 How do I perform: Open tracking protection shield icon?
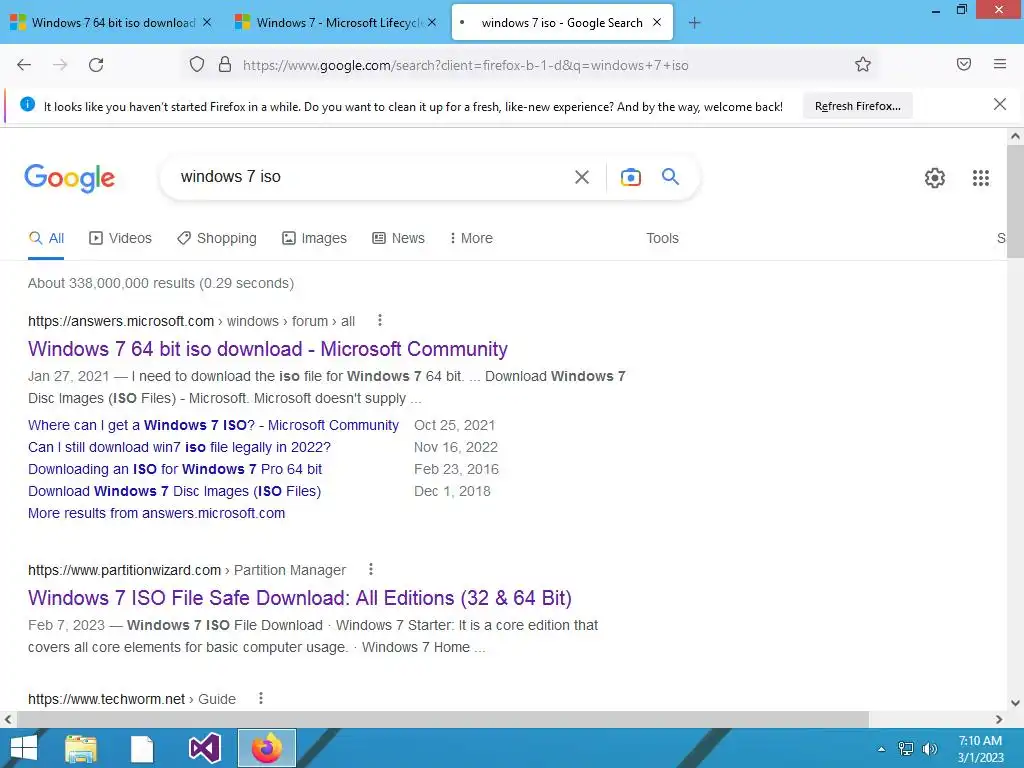197,65
